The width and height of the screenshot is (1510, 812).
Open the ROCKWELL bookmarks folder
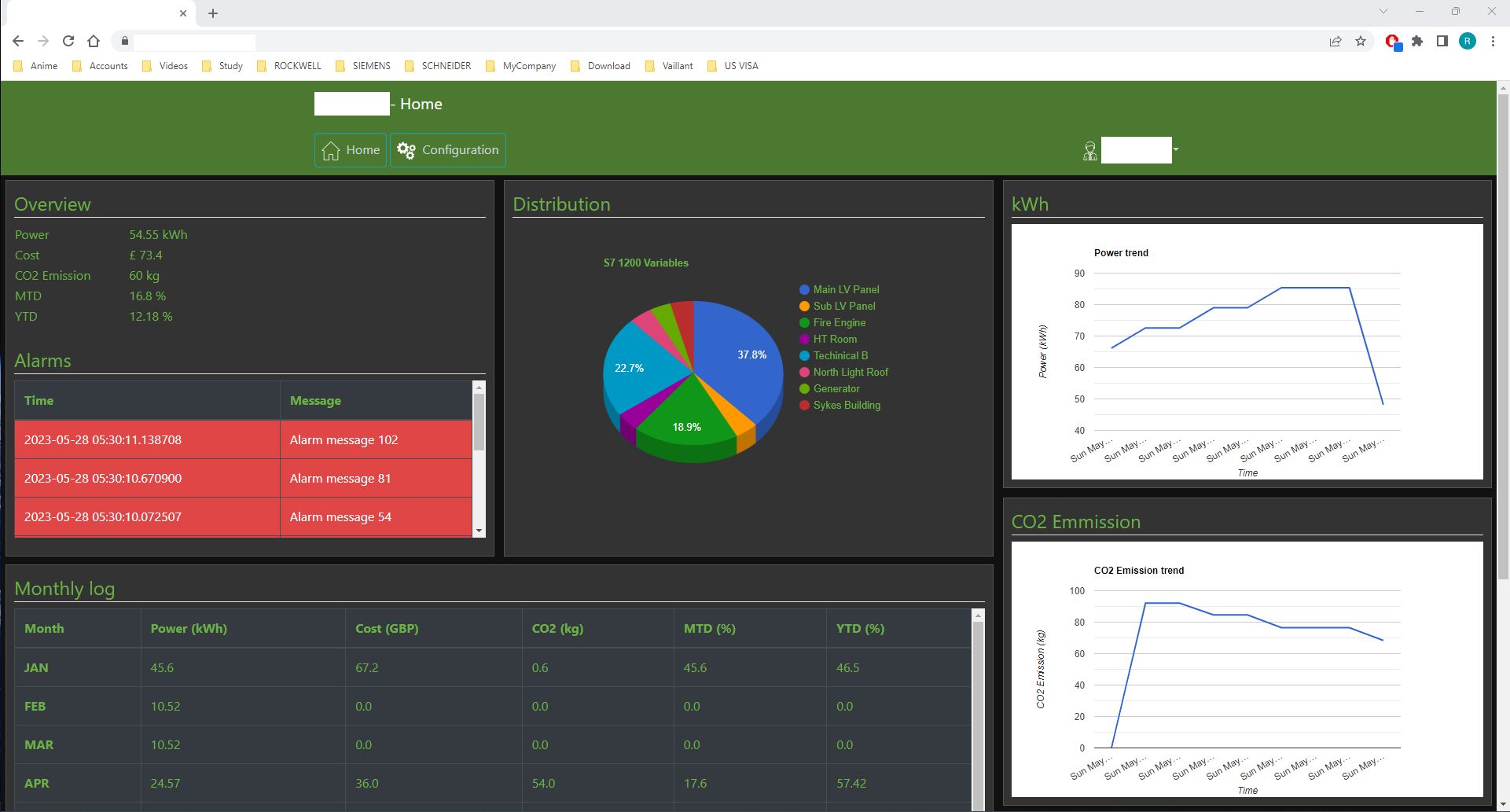pyautogui.click(x=289, y=66)
